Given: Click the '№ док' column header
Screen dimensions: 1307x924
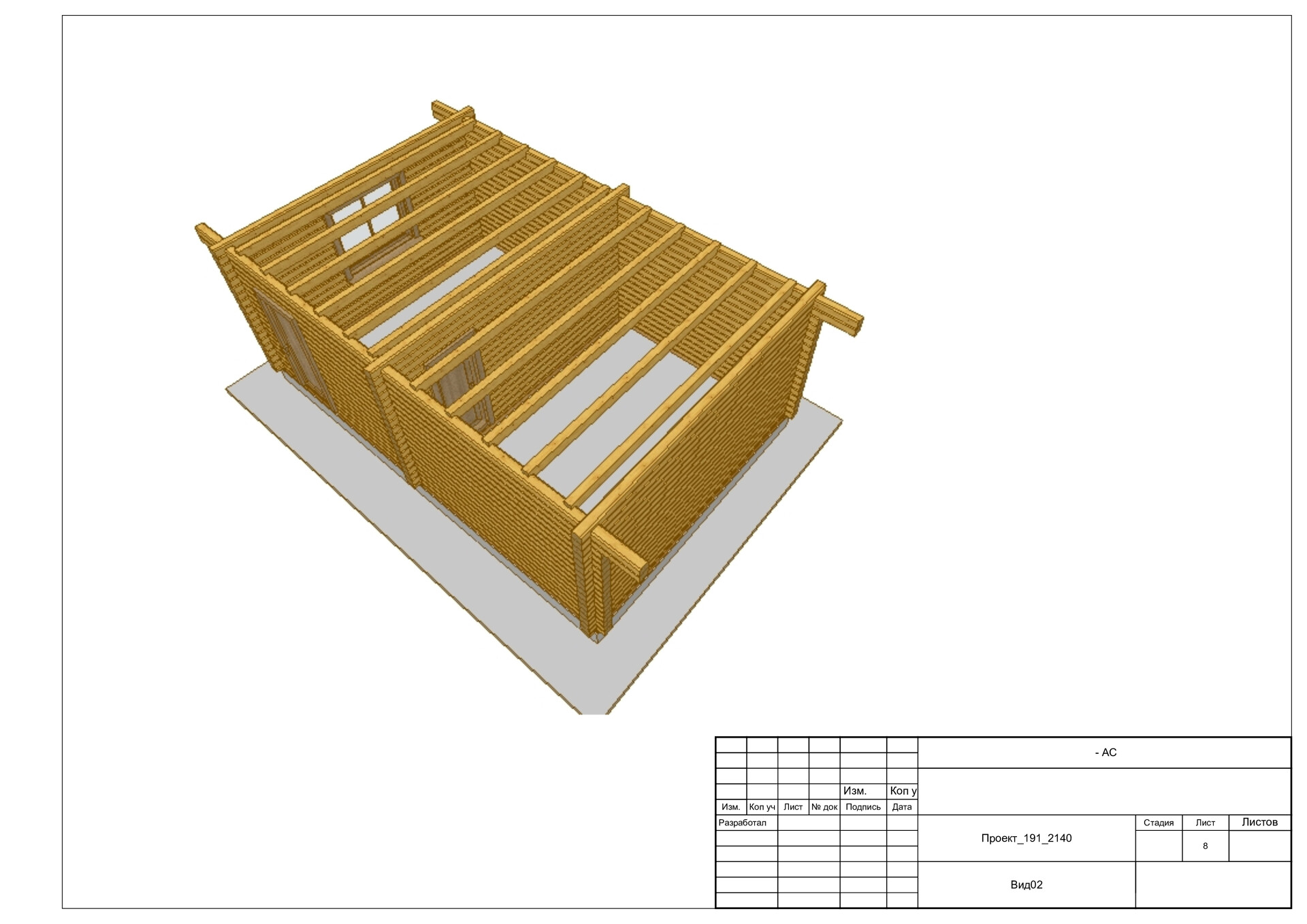Looking at the screenshot, I should pos(824,807).
